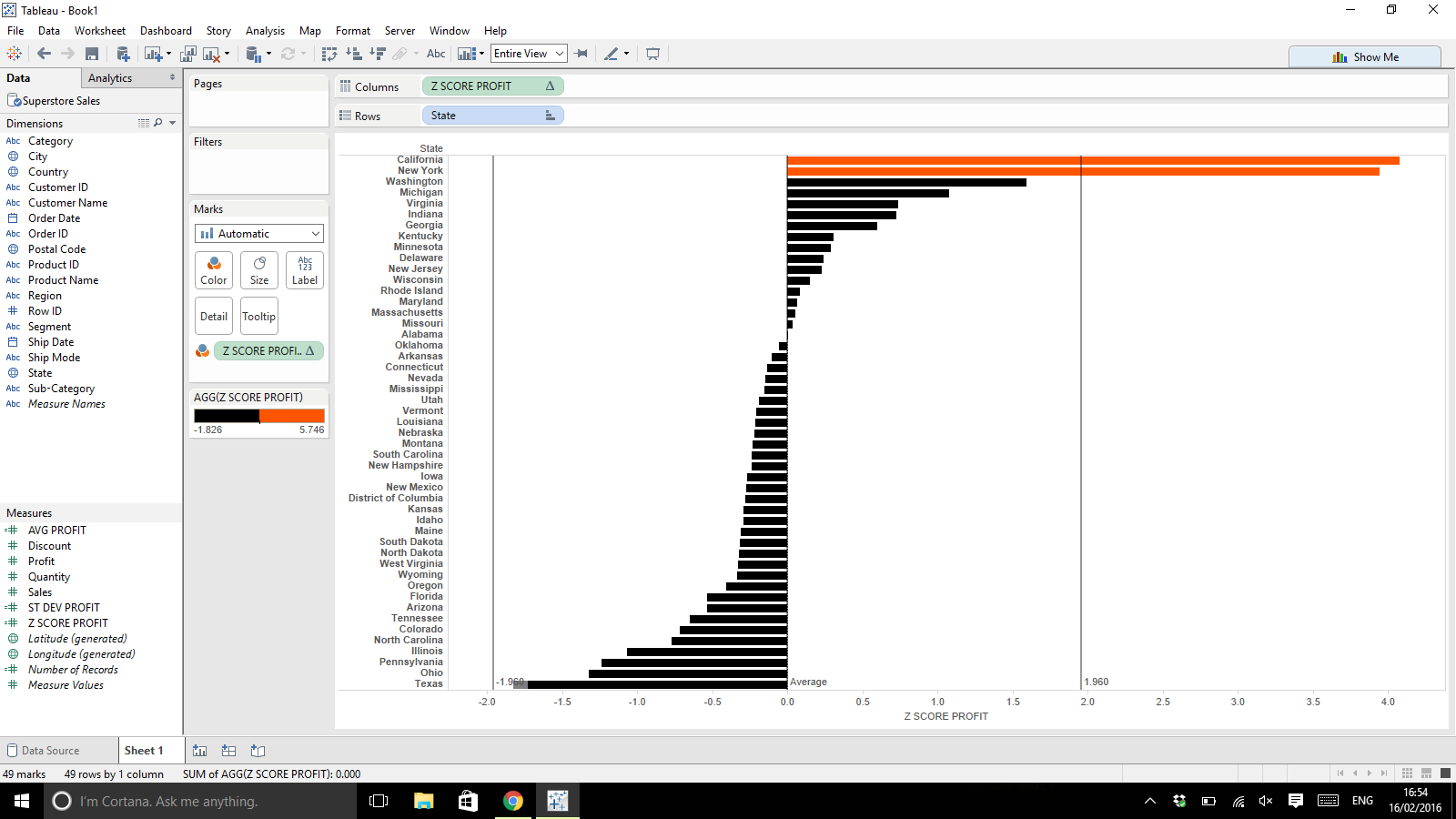Click the Label button on Marks card
This screenshot has width=1456, height=819.
click(305, 270)
